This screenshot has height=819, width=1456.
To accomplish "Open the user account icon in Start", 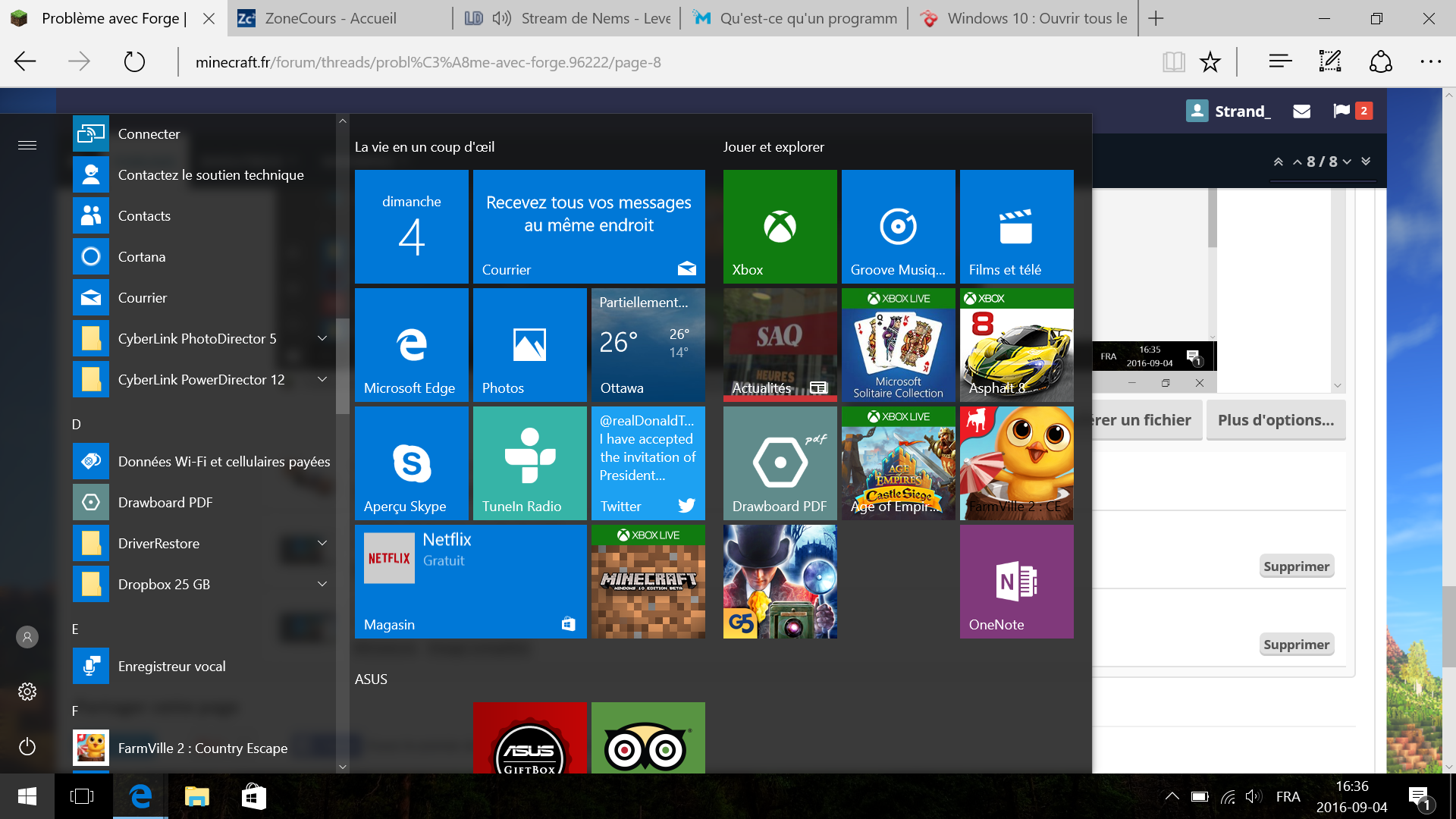I will tap(27, 637).
